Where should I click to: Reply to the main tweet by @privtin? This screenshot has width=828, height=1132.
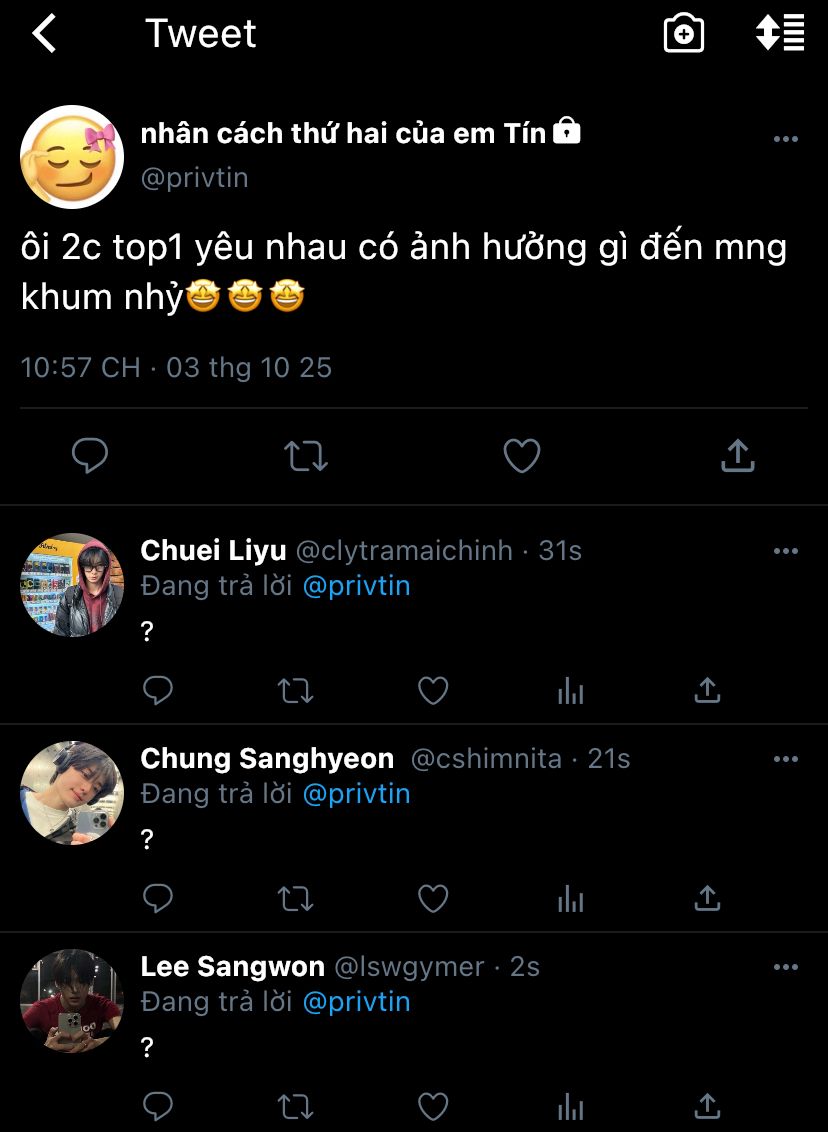[90, 456]
